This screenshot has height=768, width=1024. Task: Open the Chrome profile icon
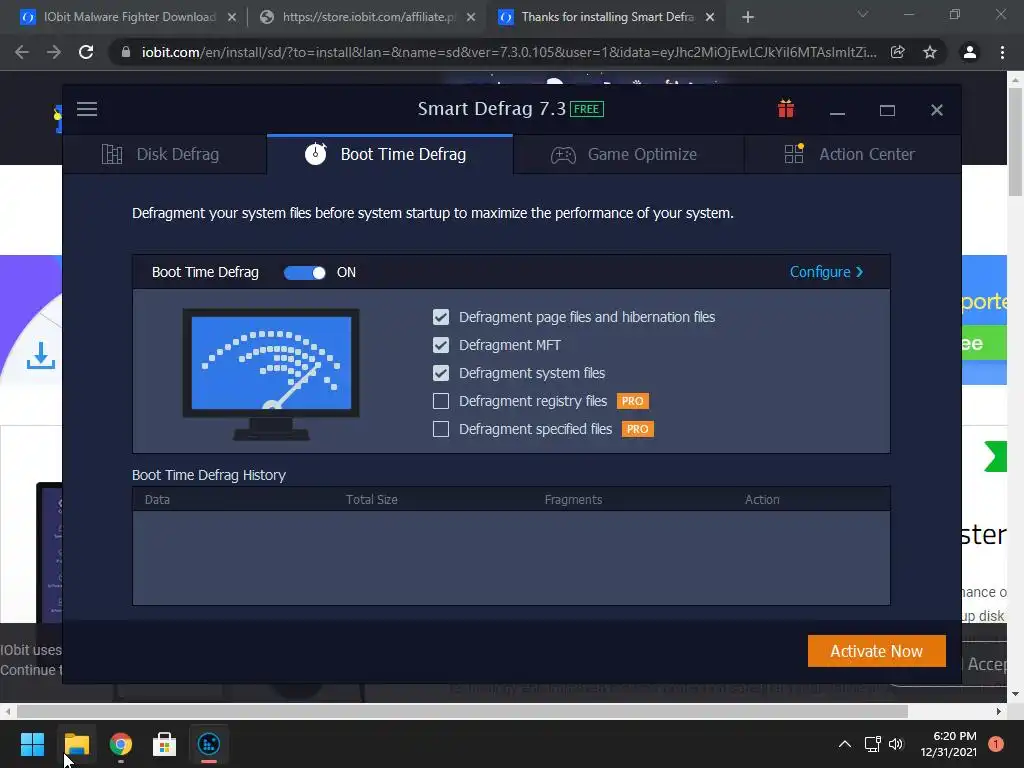[970, 52]
